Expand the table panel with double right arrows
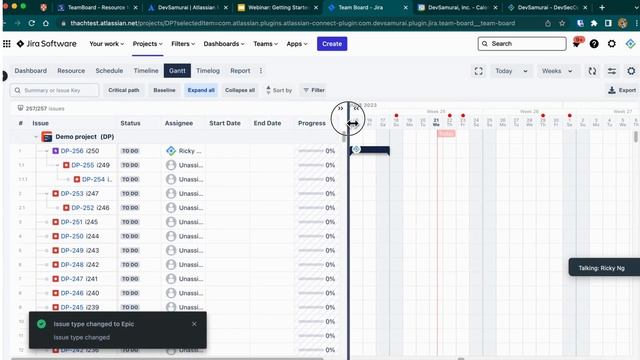 340,109
